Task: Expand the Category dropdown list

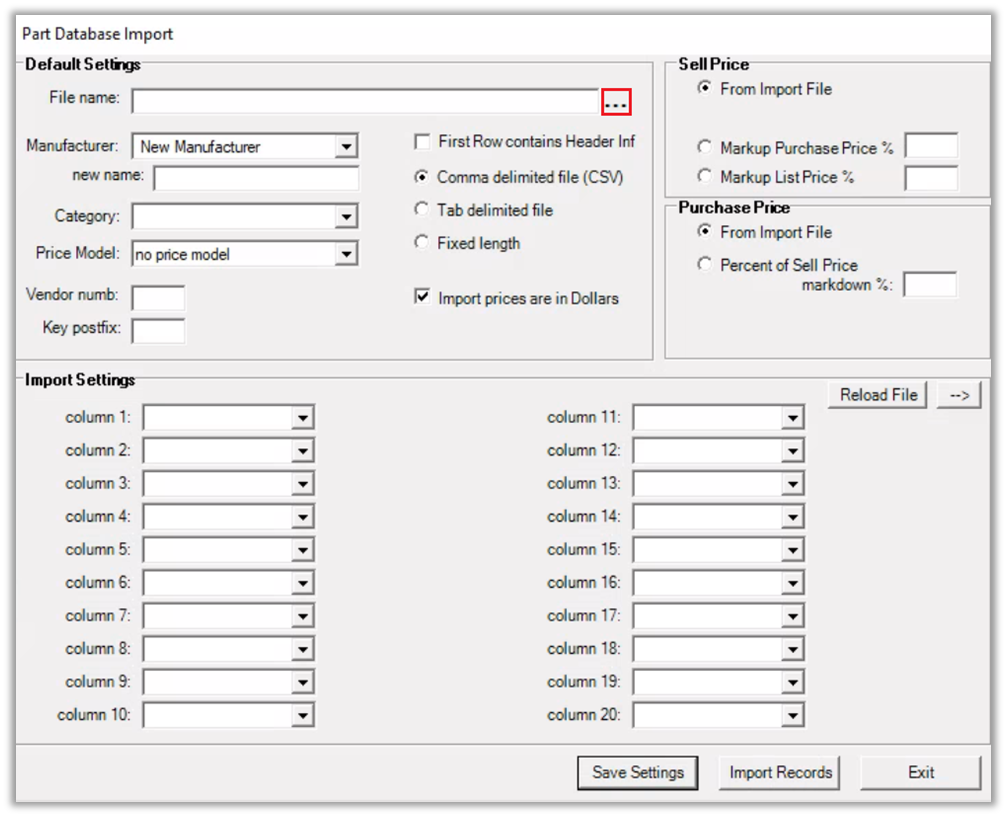Action: (346, 216)
